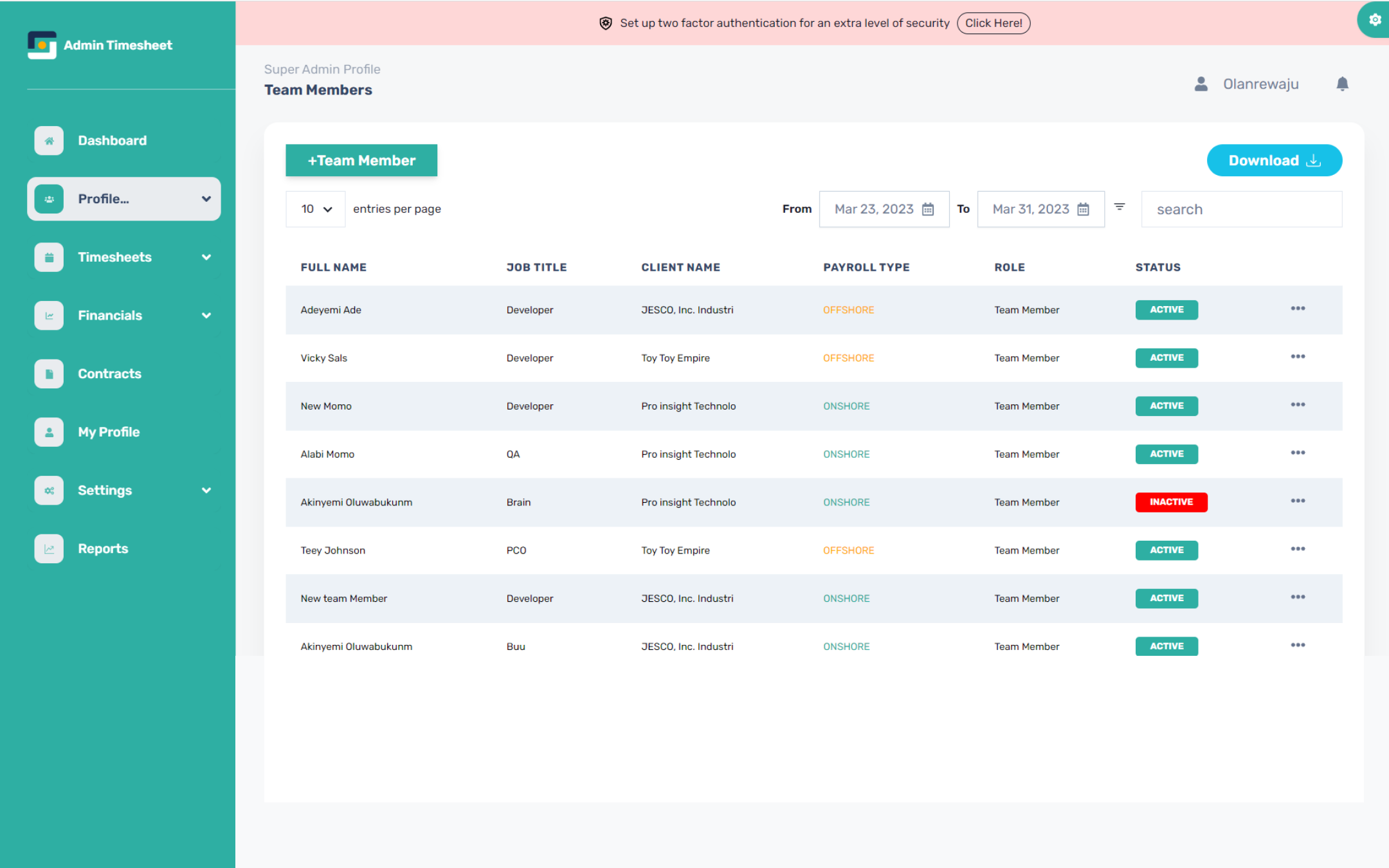Click the user avatar icon near Olanrewaju

[x=1201, y=84]
